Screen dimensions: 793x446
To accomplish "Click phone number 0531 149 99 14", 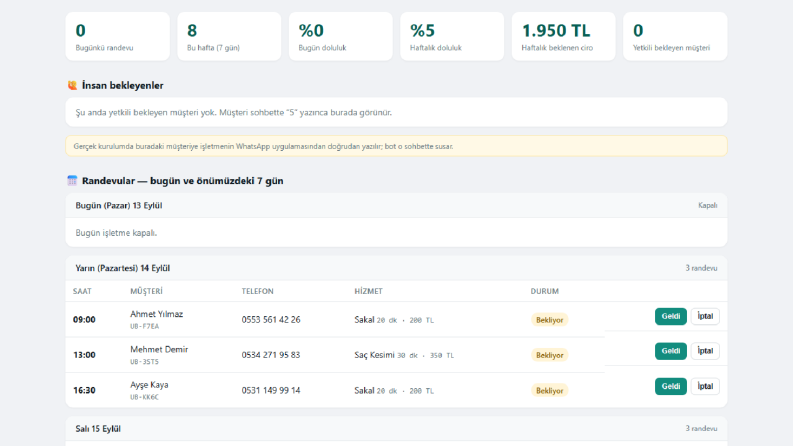I will pos(271,390).
